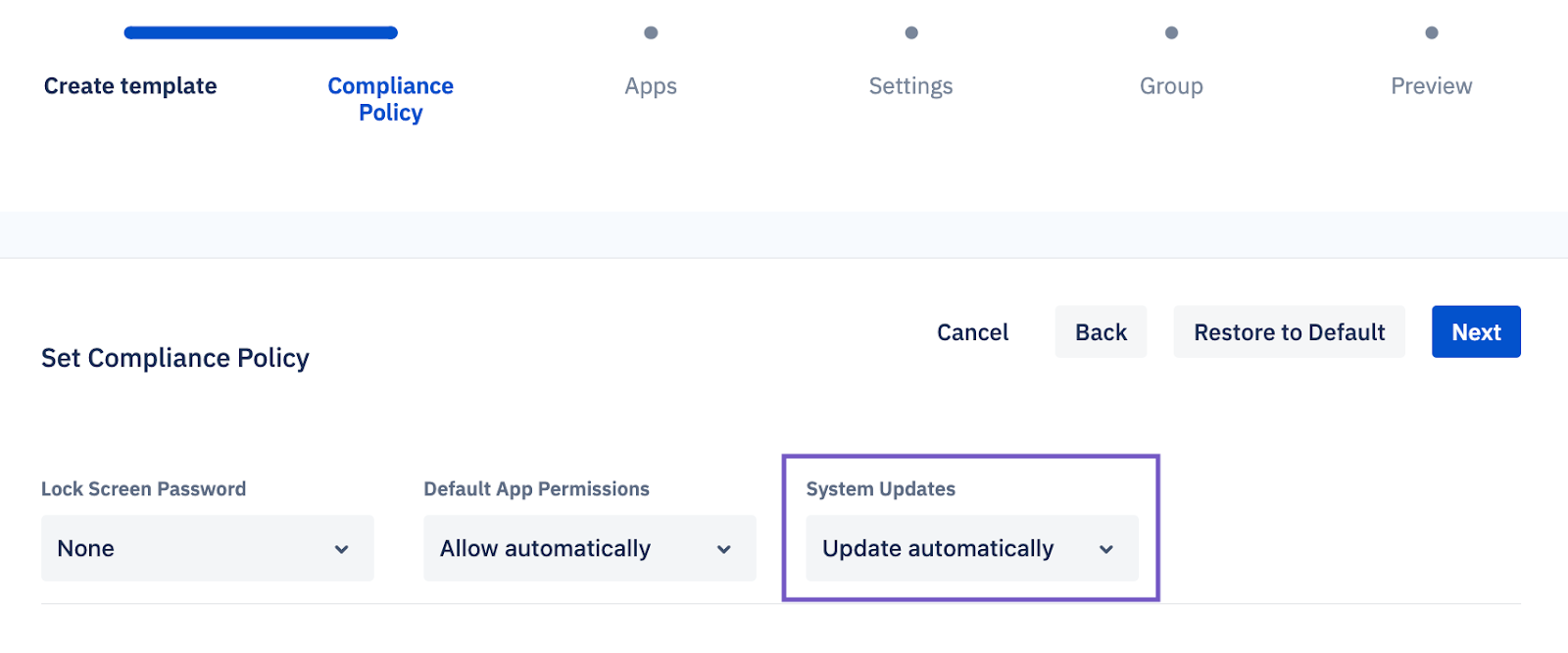Click the Back button
Viewport: 1568px width, 653px height.
(1101, 331)
